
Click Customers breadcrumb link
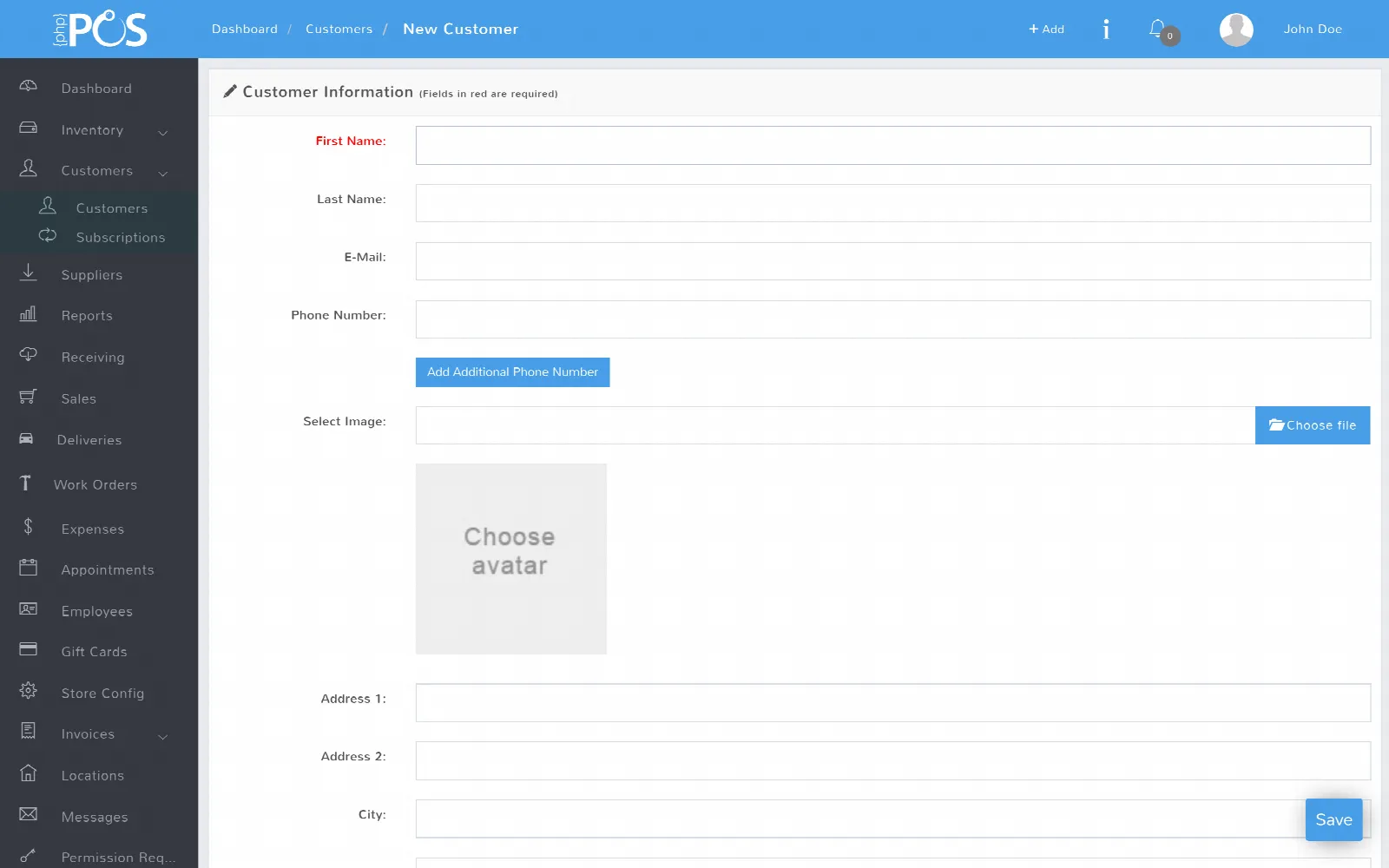click(339, 30)
